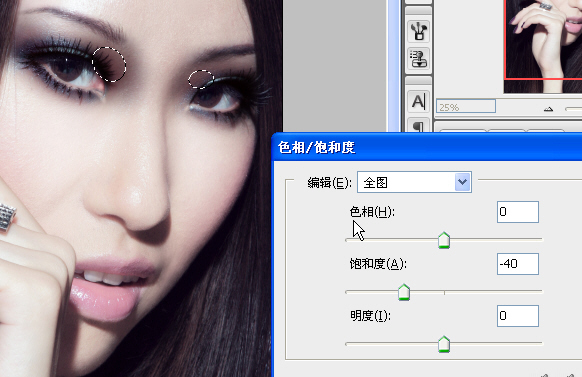This screenshot has height=377, width=582.
Task: Click the 25% zoom field in Navigator
Action: click(x=465, y=107)
